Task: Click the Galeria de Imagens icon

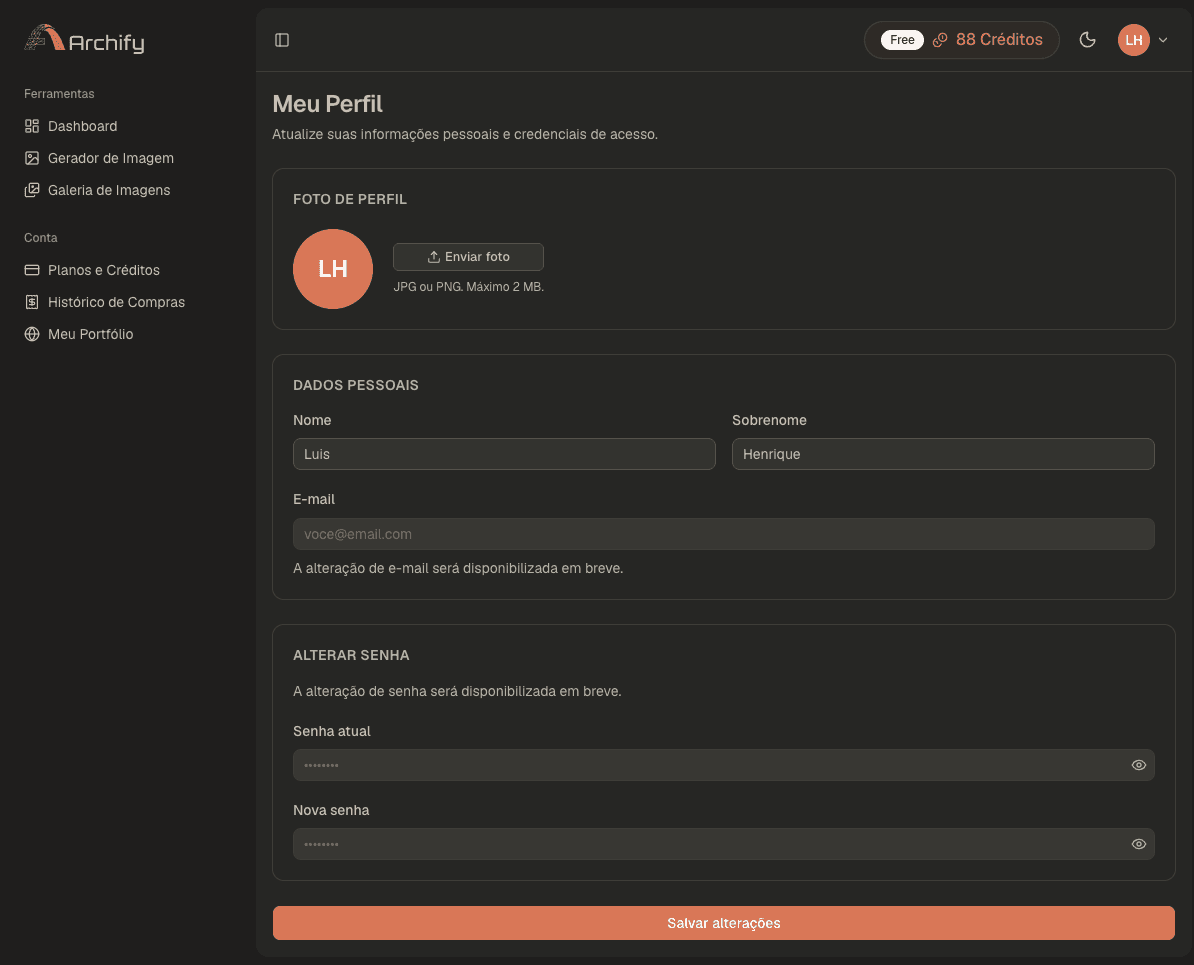Action: tap(32, 190)
